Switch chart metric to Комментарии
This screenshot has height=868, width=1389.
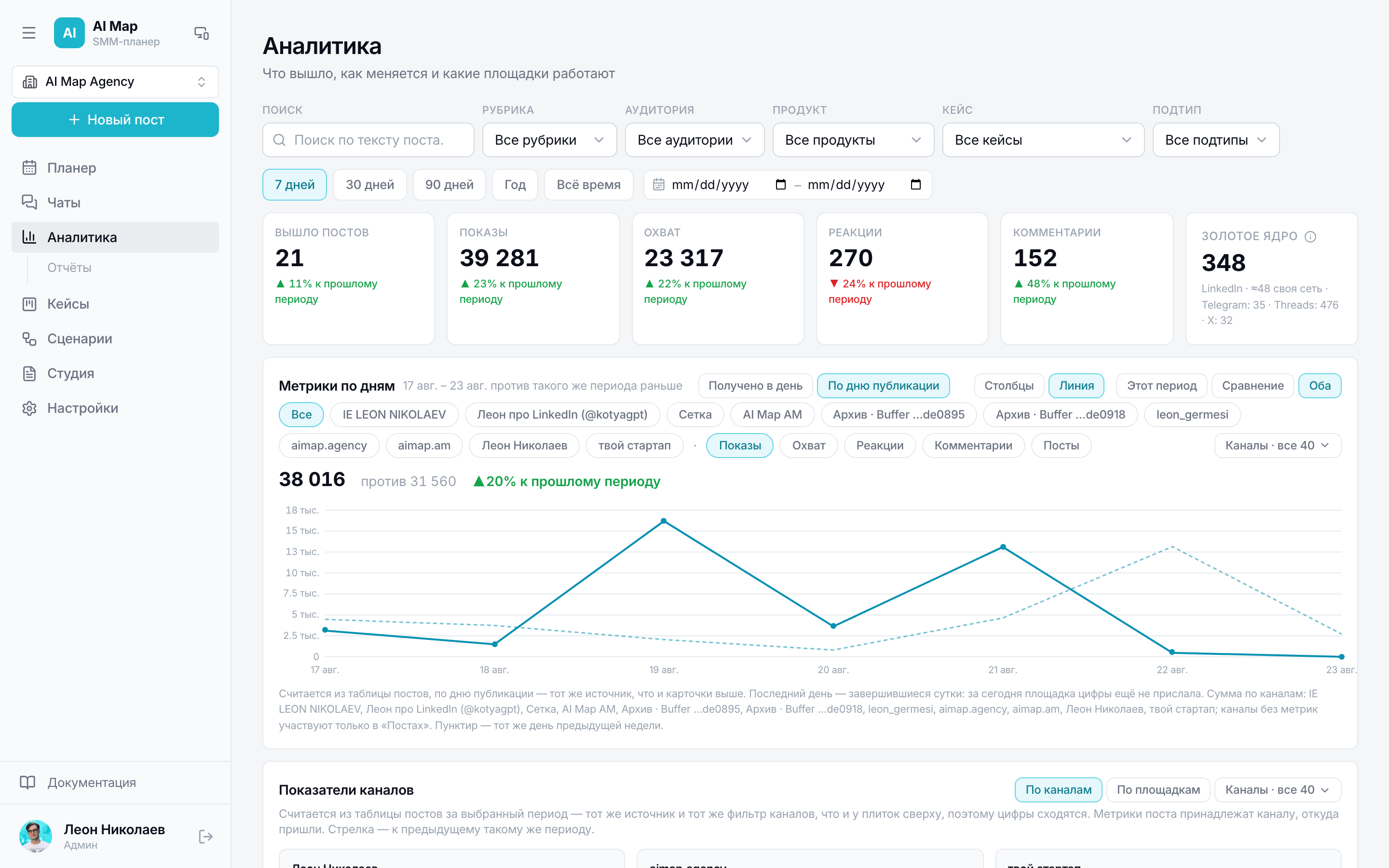pos(973,446)
